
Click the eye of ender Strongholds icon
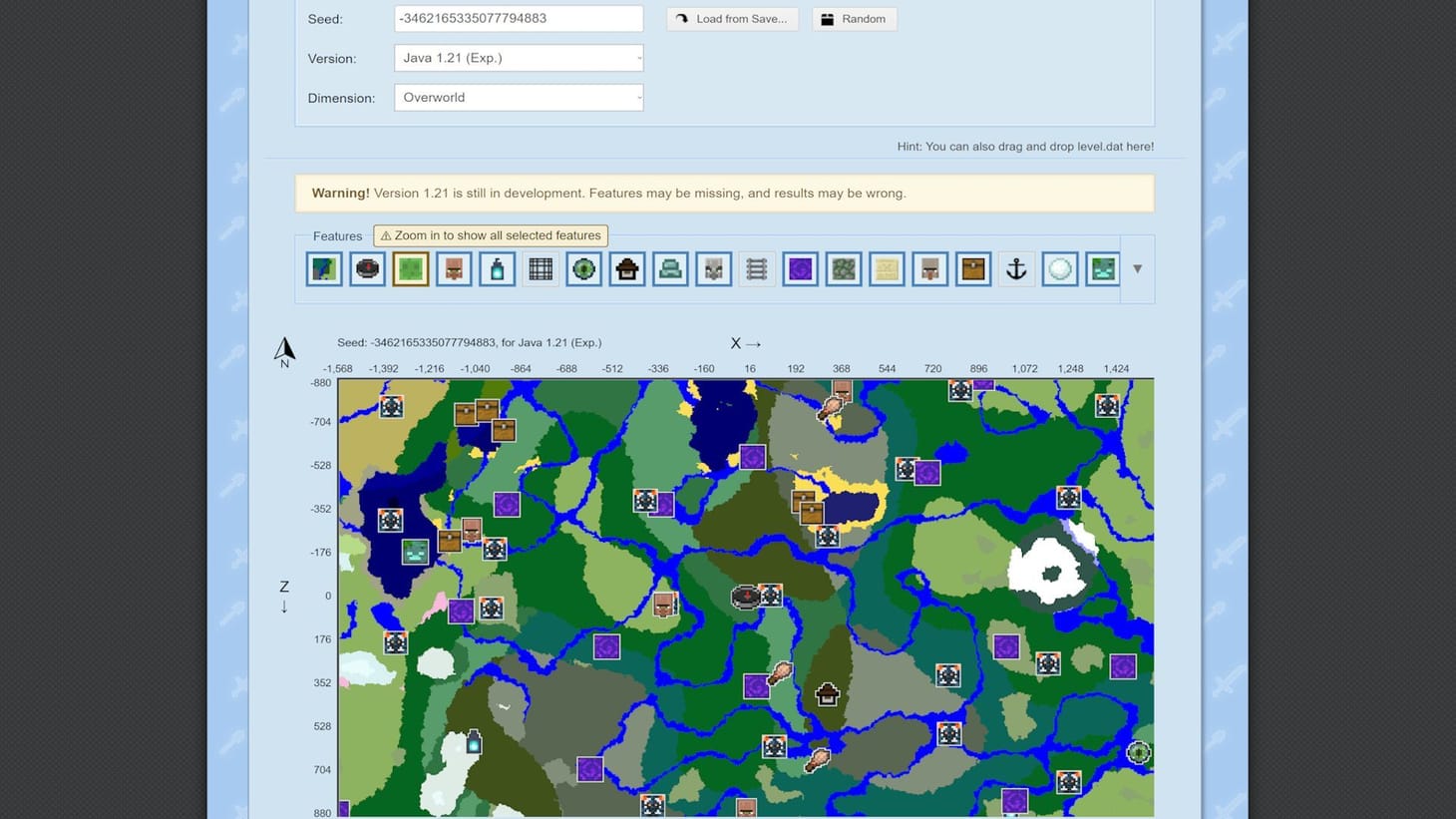coord(583,268)
